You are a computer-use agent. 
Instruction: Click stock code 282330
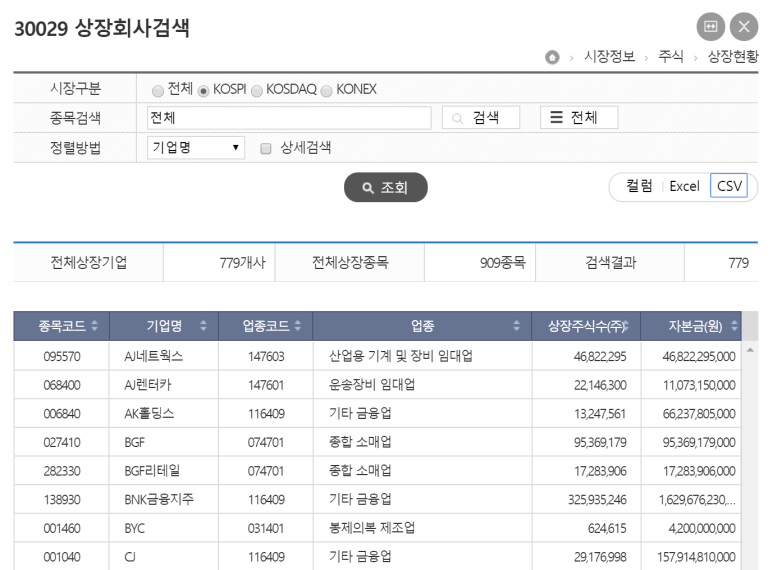[62, 471]
